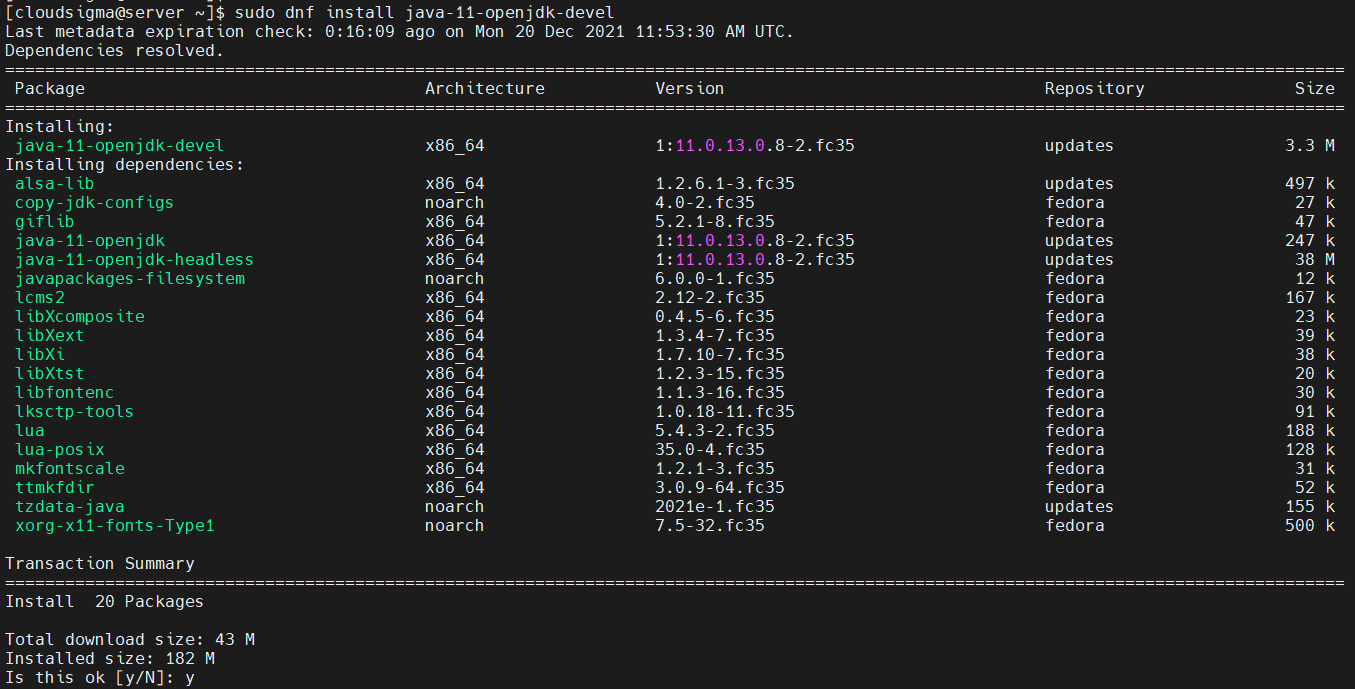
Task: Click version 2021e-1.fc35 of tzdata-java
Action: tap(715, 507)
